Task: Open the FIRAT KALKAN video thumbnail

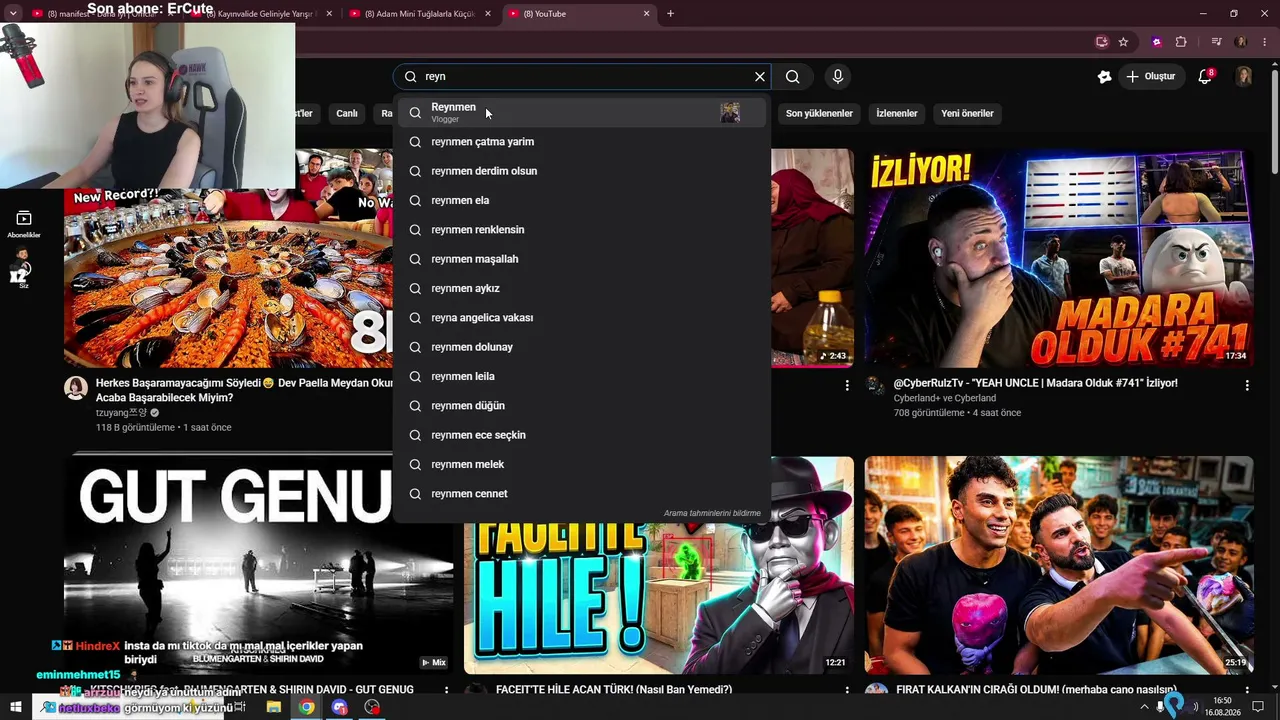Action: [x=1059, y=565]
